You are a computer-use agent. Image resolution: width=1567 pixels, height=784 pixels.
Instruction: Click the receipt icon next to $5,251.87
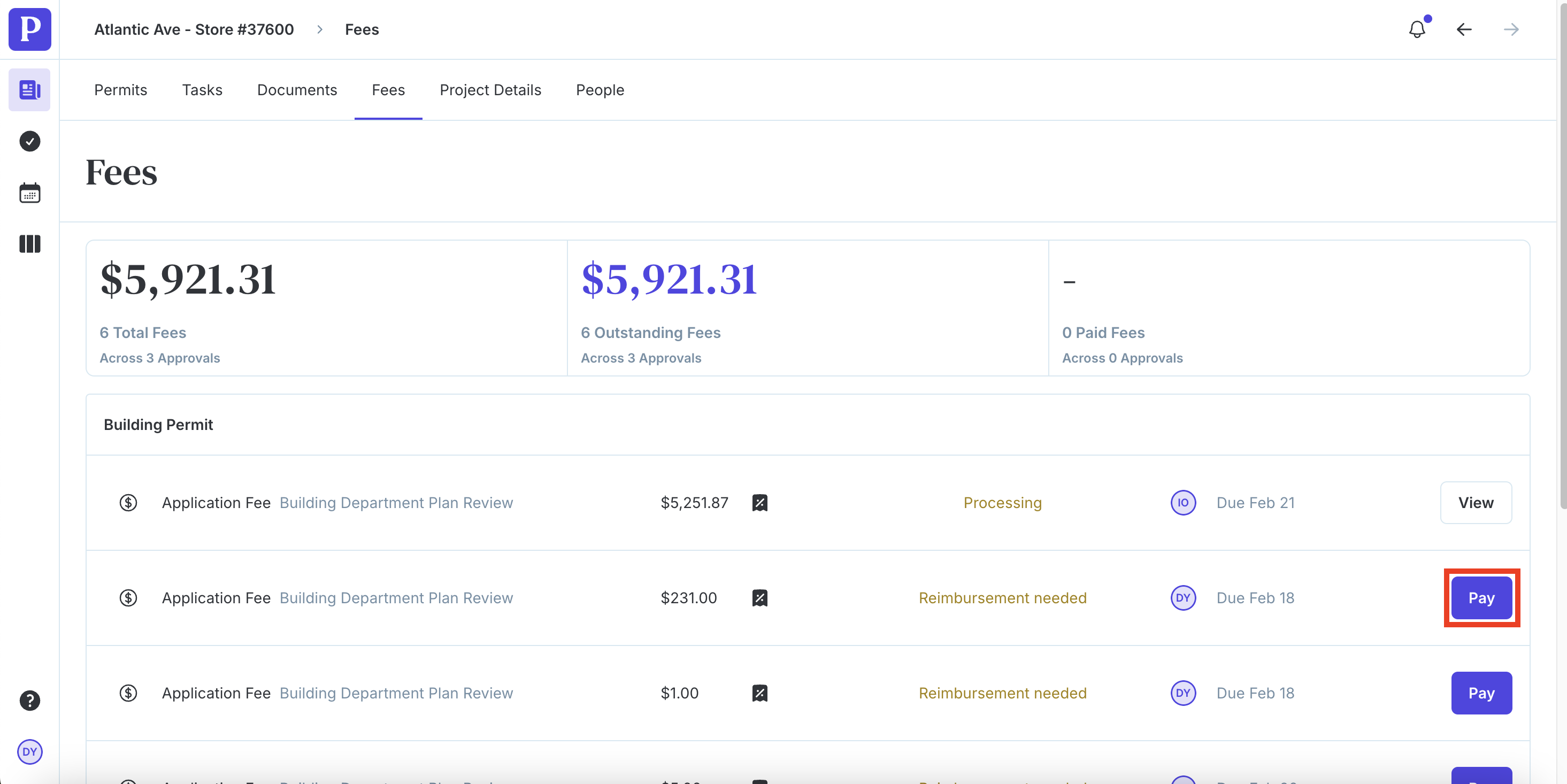(x=759, y=502)
